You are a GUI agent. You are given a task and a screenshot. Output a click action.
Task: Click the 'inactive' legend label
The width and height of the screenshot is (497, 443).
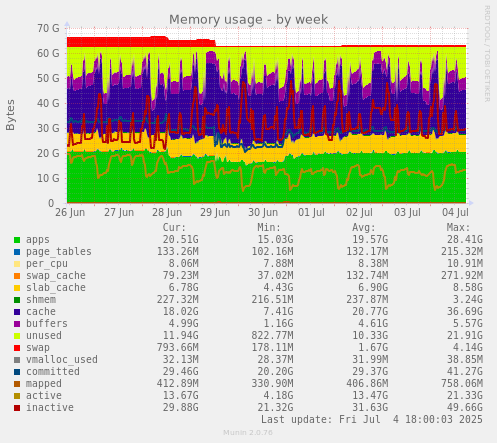click(x=50, y=408)
